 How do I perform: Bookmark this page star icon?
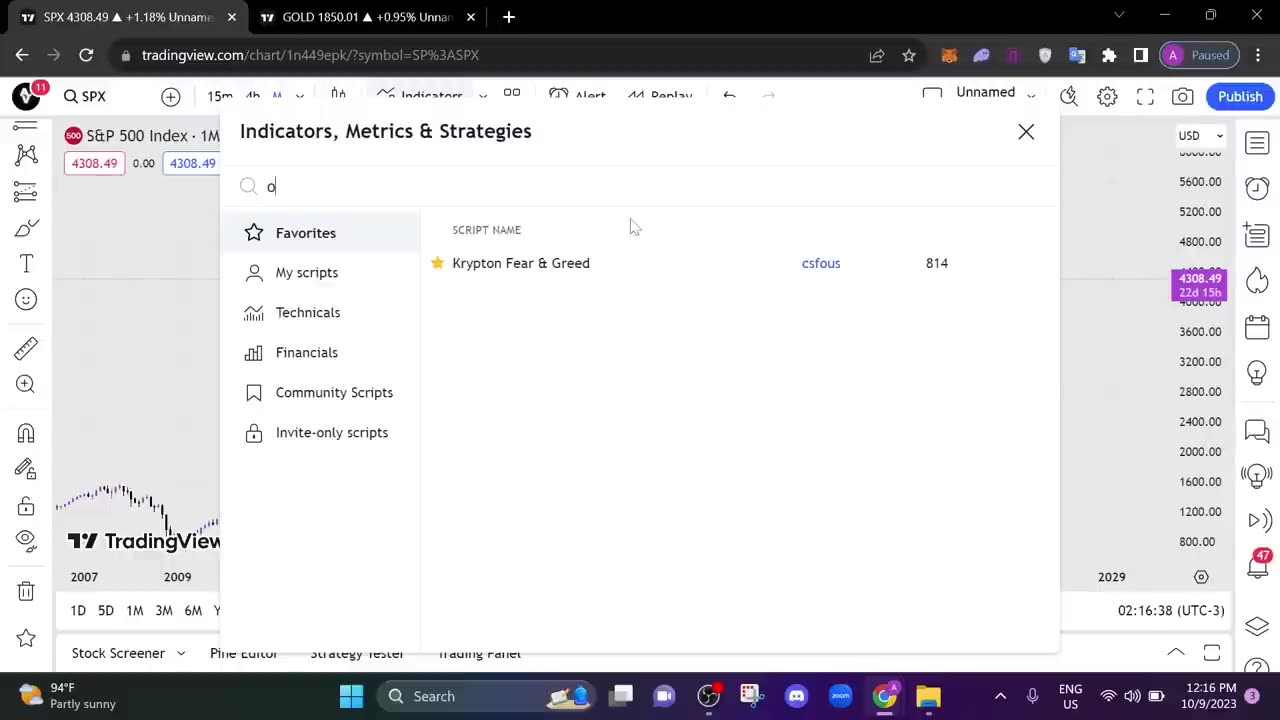pos(908,55)
